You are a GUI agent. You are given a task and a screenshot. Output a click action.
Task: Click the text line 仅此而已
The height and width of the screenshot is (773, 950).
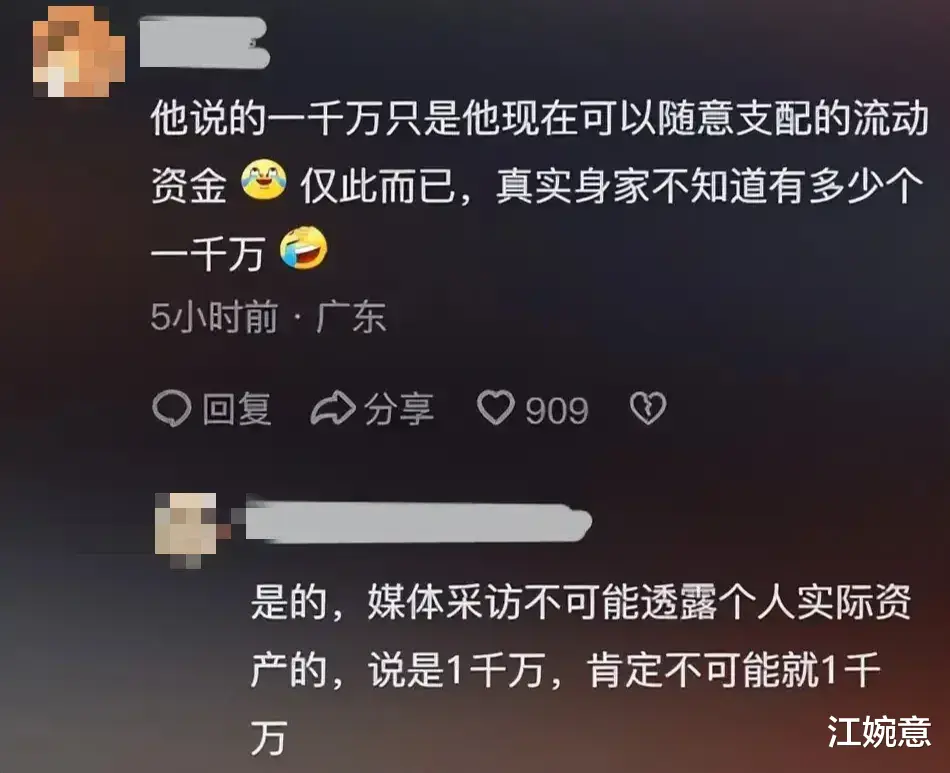378,186
